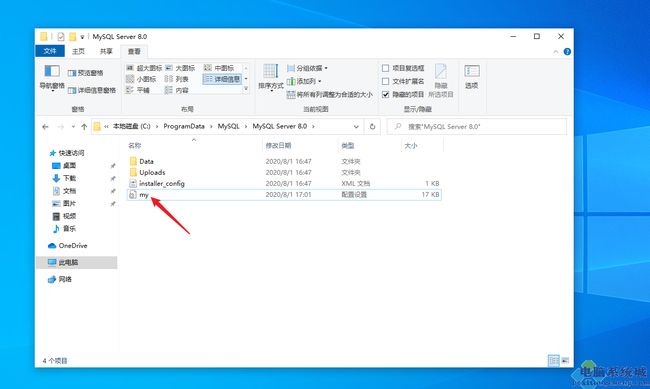Click ProgramData in the address bar
650x389 pixels.
[184, 126]
